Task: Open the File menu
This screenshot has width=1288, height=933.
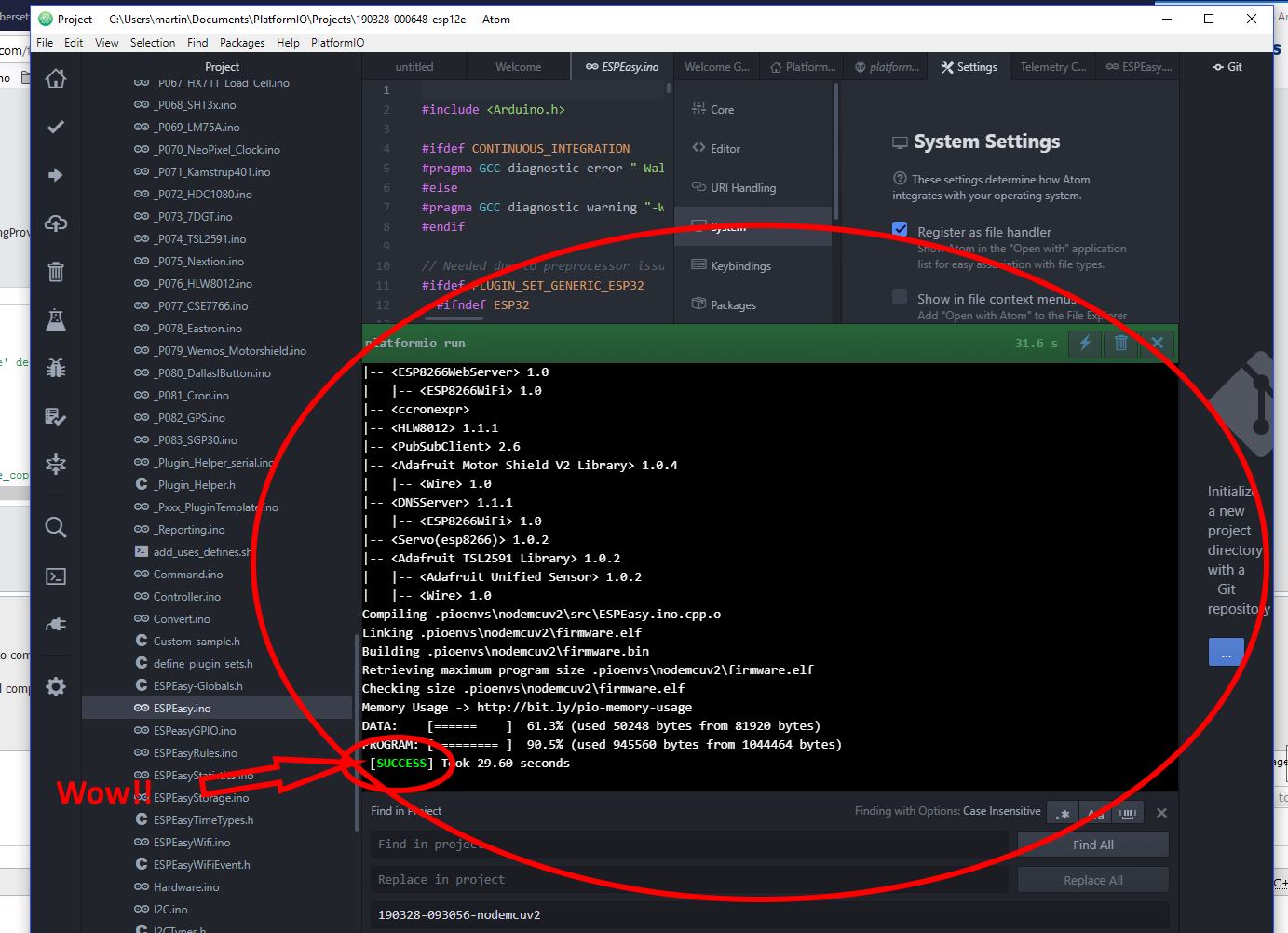Action: [45, 43]
